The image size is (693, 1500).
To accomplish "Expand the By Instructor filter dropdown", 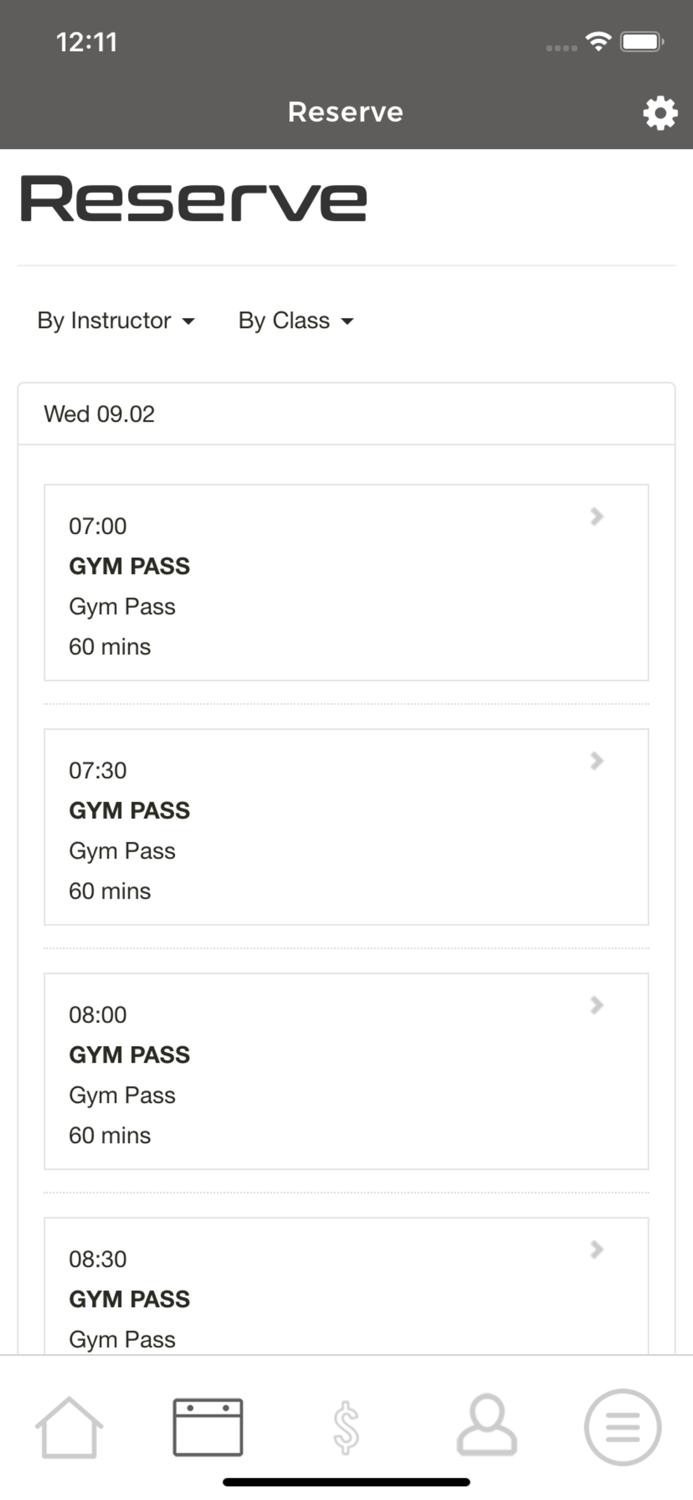I will (116, 321).
